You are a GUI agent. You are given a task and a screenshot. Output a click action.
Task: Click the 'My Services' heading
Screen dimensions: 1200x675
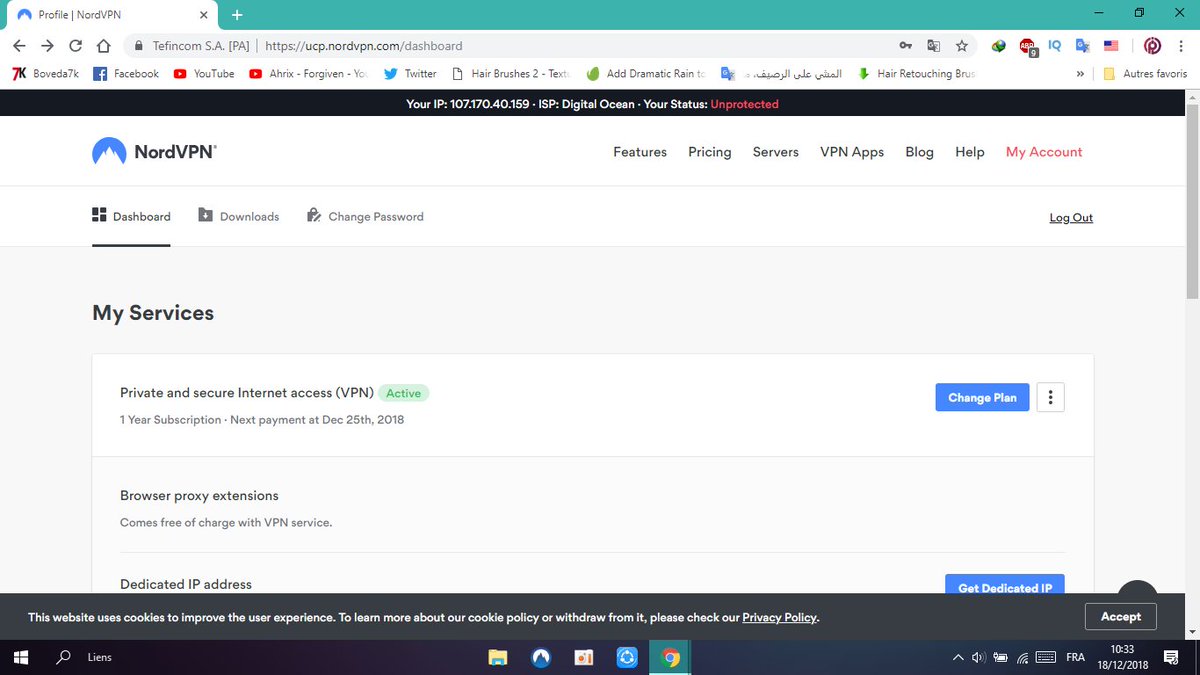click(153, 313)
